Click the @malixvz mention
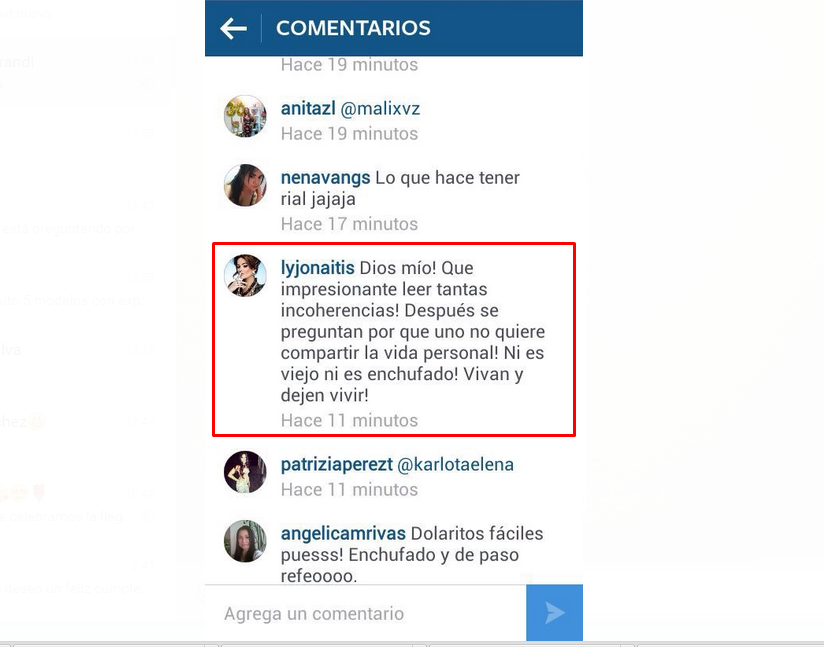Screen dimensions: 824x647 380,109
